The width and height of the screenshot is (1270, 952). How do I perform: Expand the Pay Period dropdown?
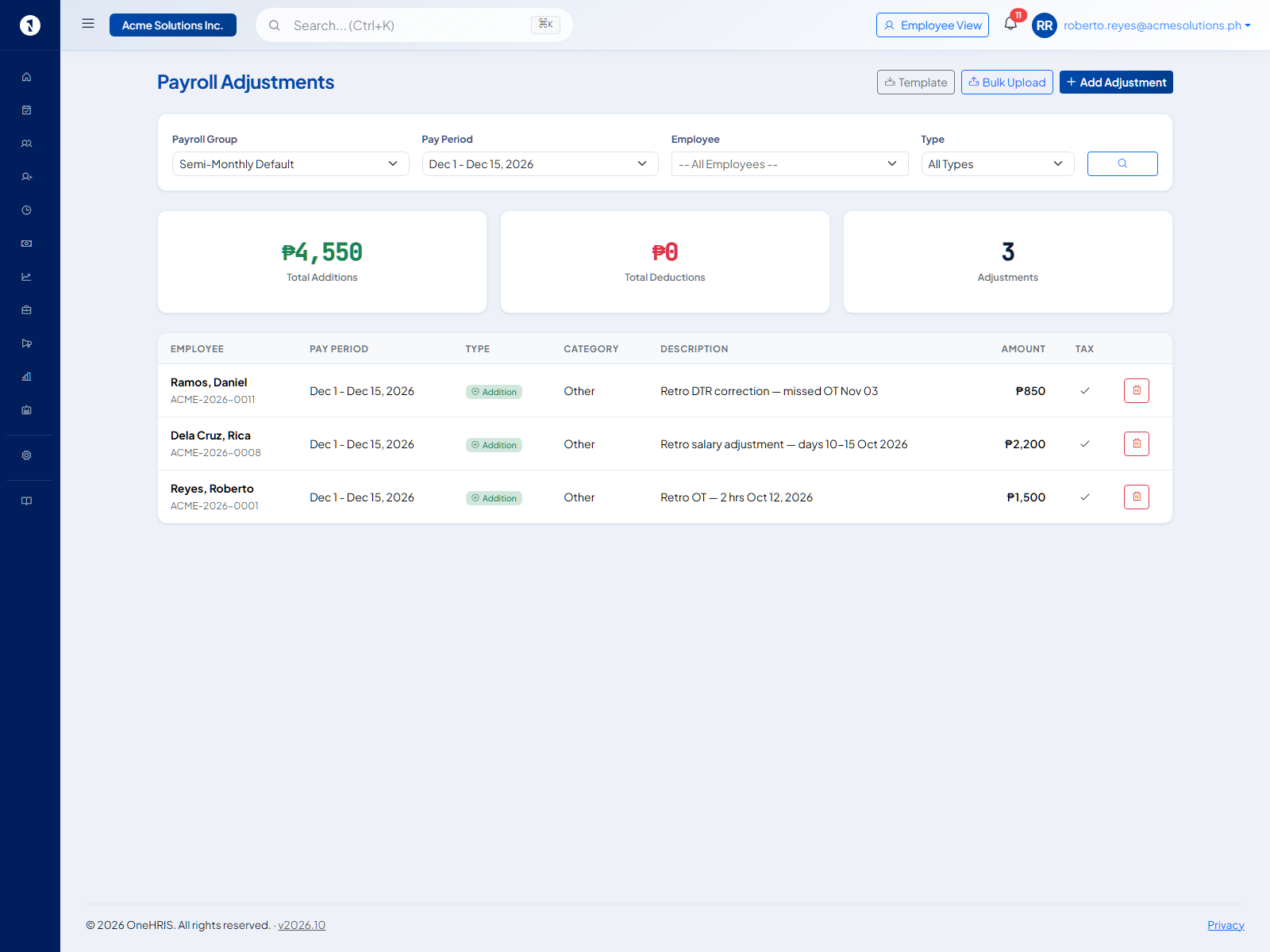pos(540,163)
